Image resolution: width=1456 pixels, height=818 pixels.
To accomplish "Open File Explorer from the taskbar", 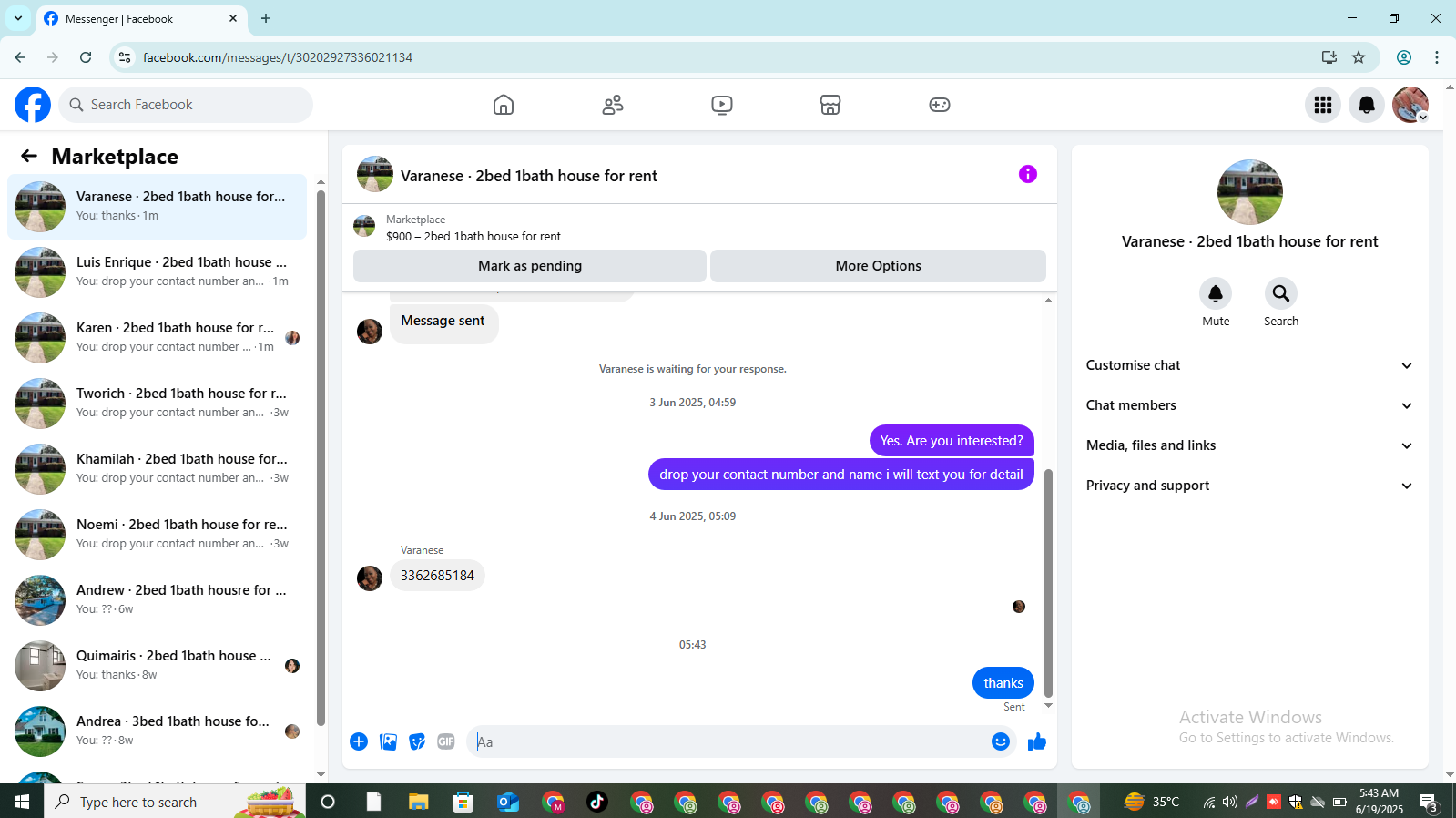I will click(418, 802).
